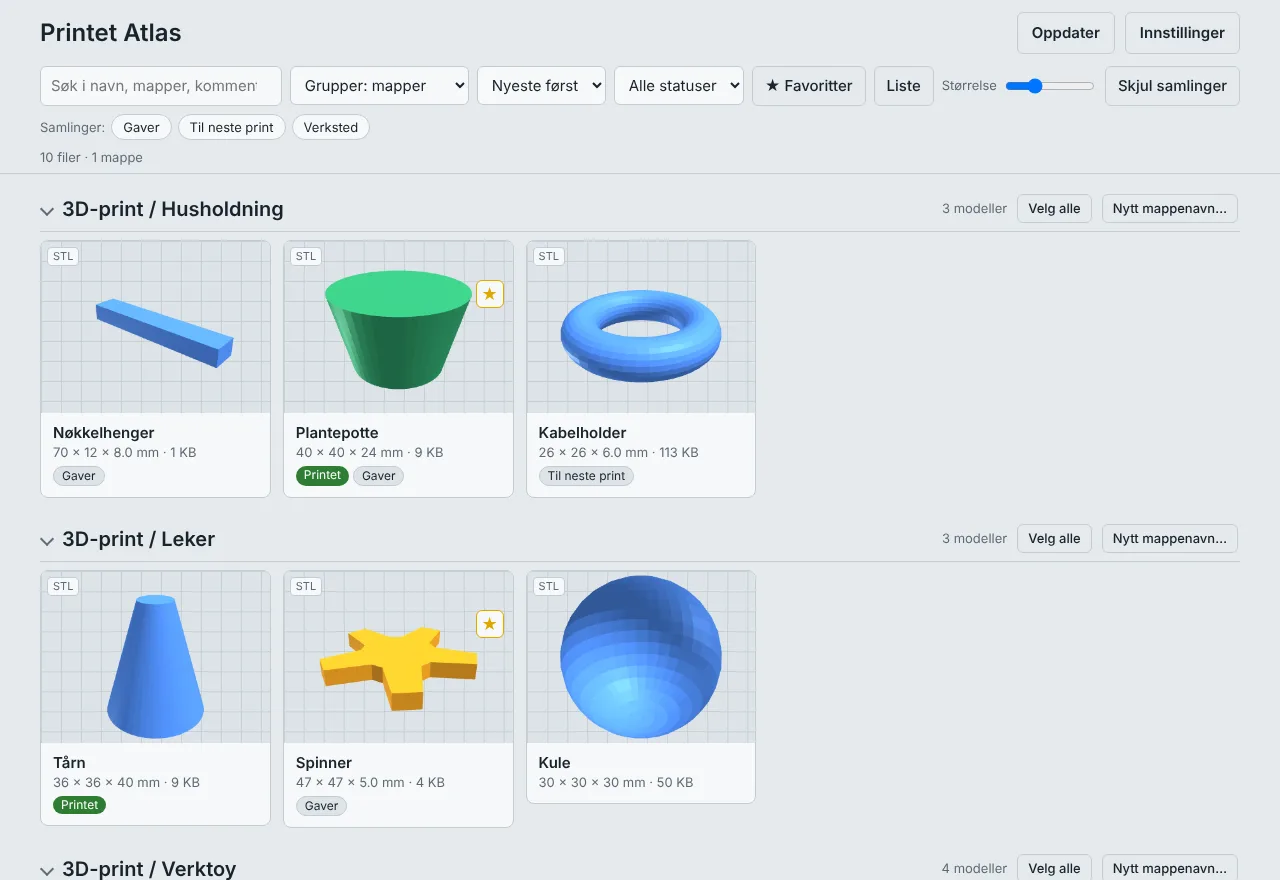Adjust the Størrelse thumbnail size slider
This screenshot has width=1280, height=880.
point(1050,86)
